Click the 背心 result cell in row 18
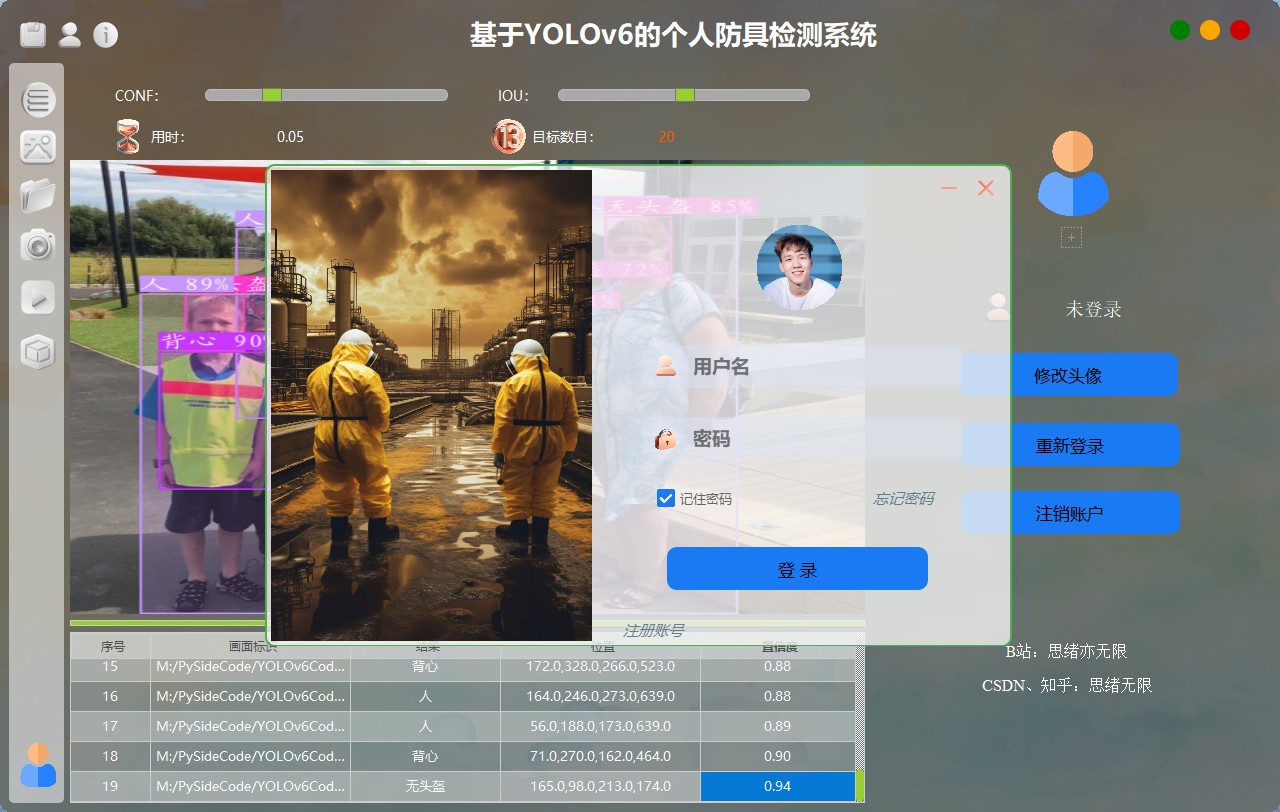Image resolution: width=1280 pixels, height=812 pixels. (425, 756)
